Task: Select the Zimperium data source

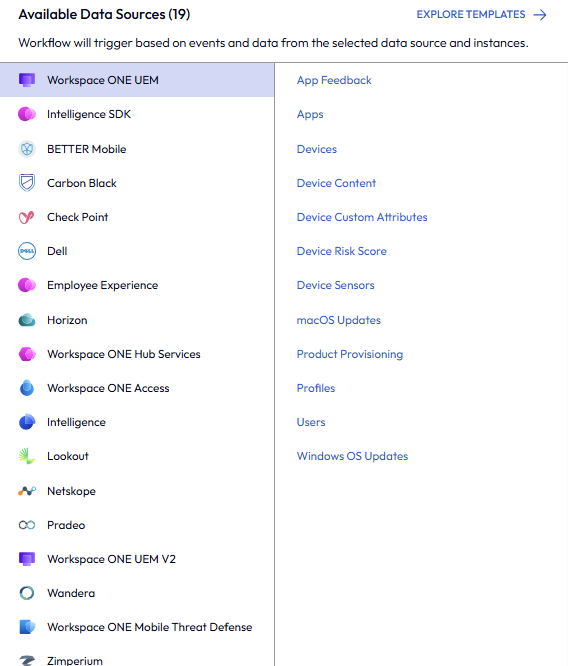Action: [137, 655]
